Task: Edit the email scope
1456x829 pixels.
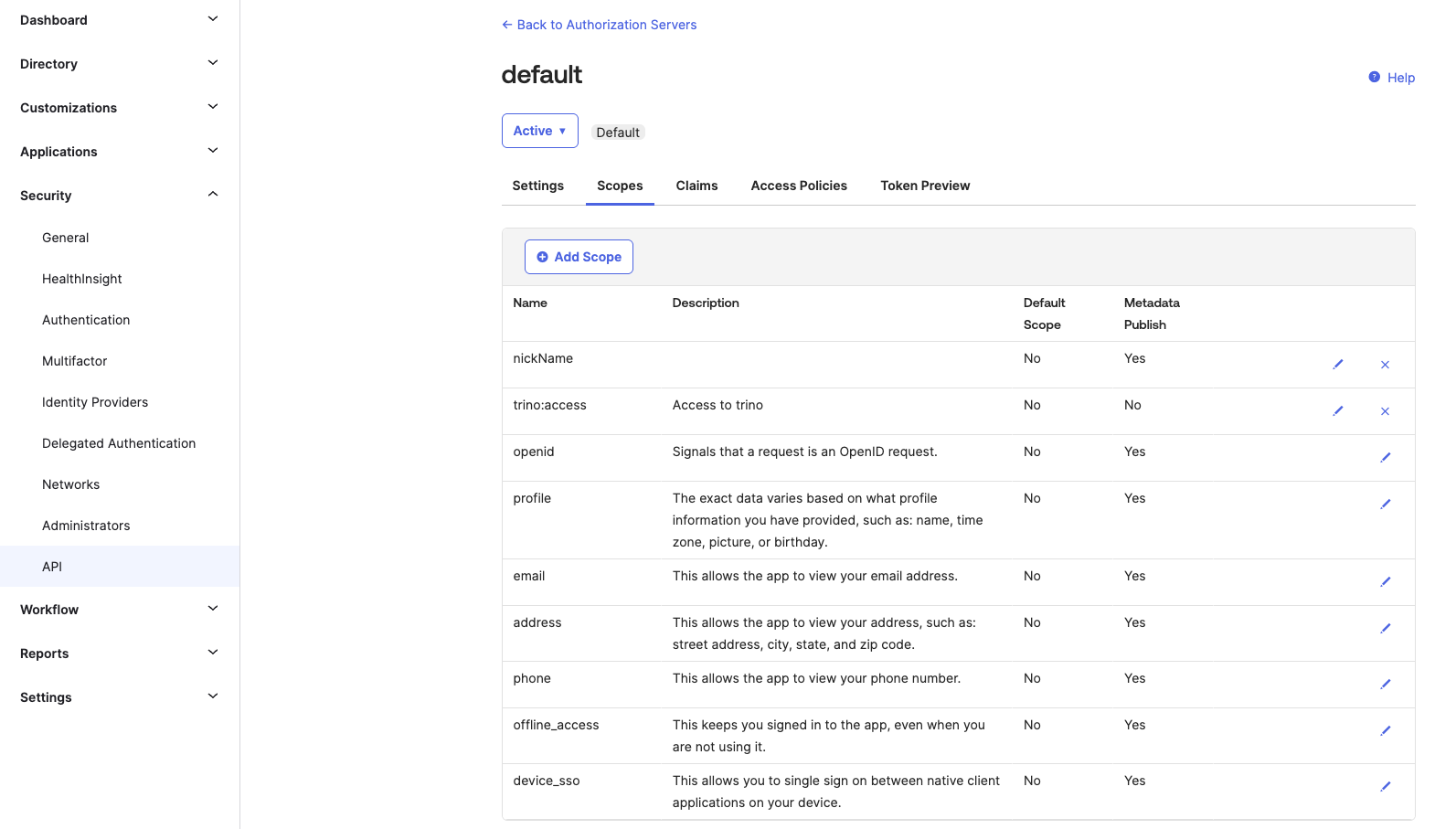Action: [x=1385, y=582]
